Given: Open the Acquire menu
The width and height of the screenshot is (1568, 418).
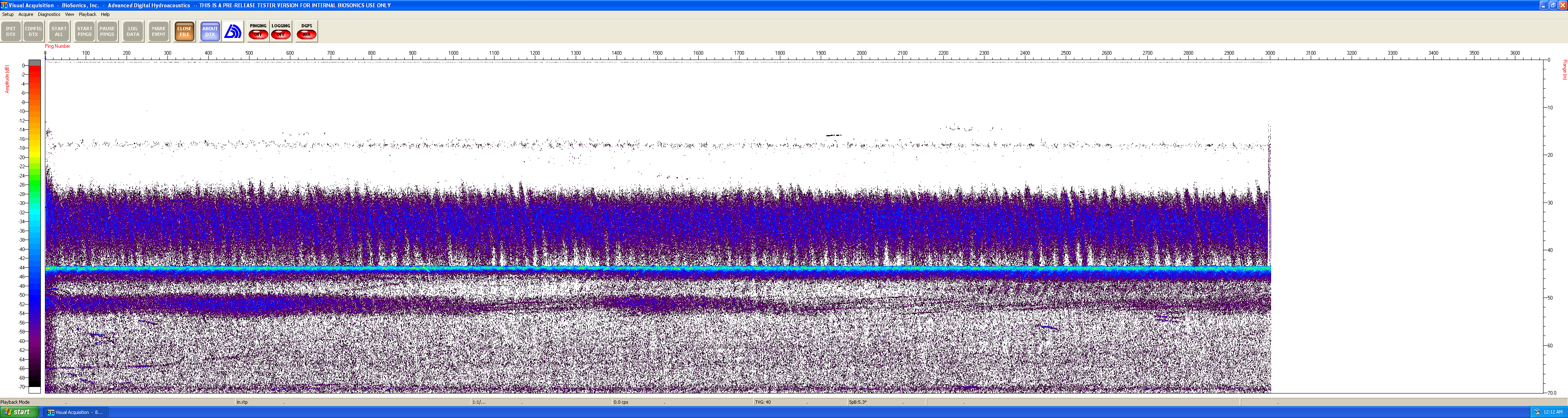Looking at the screenshot, I should click(x=26, y=14).
